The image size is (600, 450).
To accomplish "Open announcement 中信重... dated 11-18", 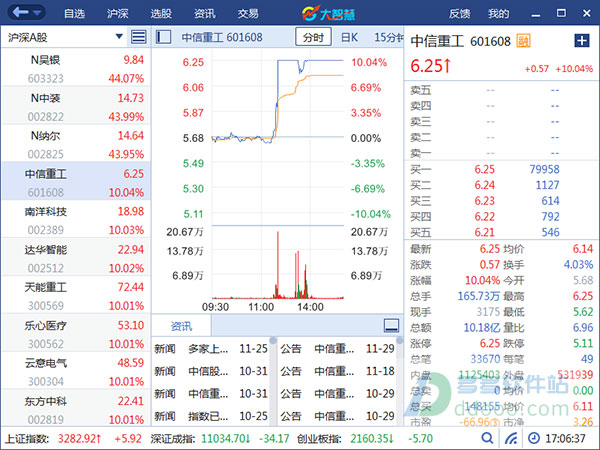I will [x=337, y=371].
